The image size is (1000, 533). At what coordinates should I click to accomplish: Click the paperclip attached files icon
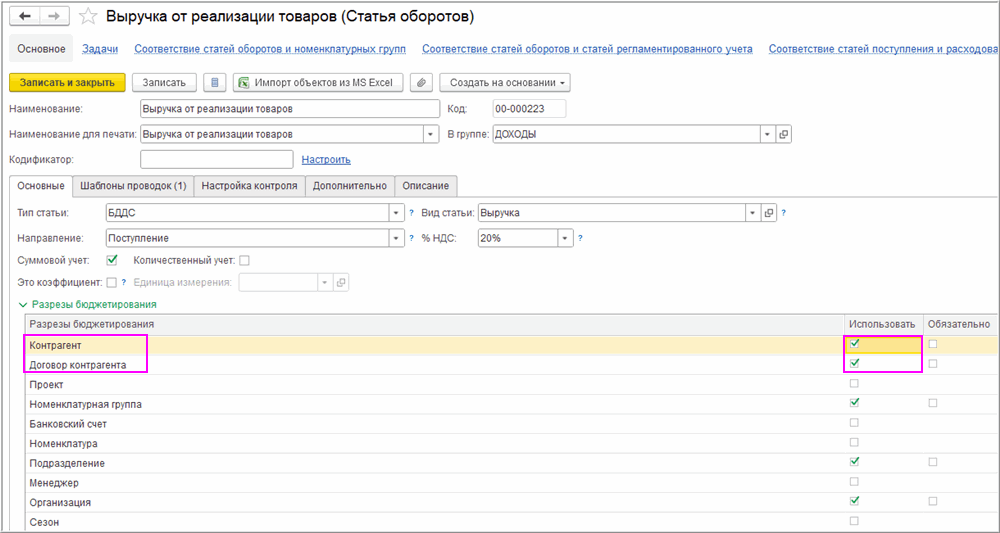click(421, 82)
